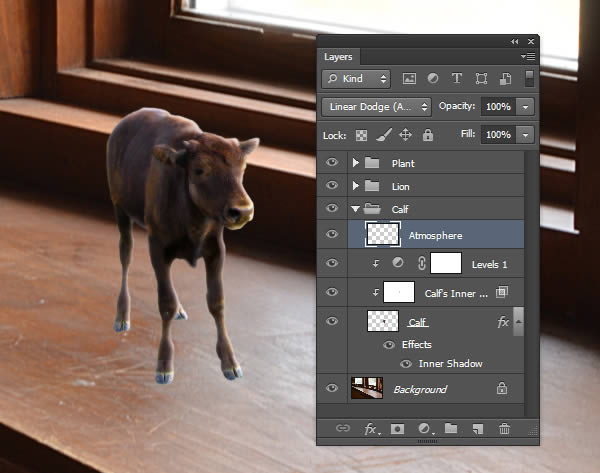Click the 'Background' layer name

[420, 390]
